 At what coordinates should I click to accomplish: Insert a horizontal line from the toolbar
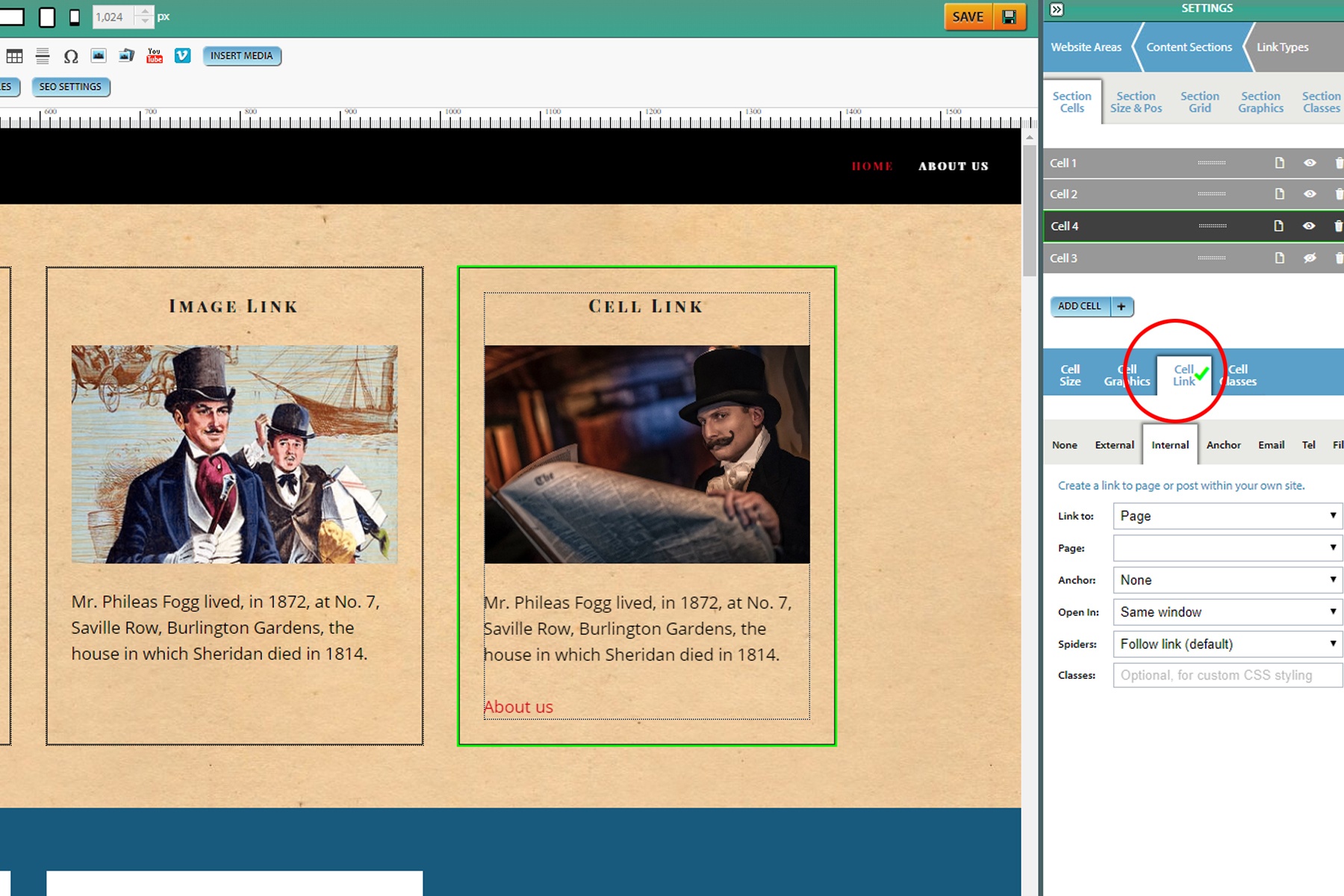click(x=43, y=56)
